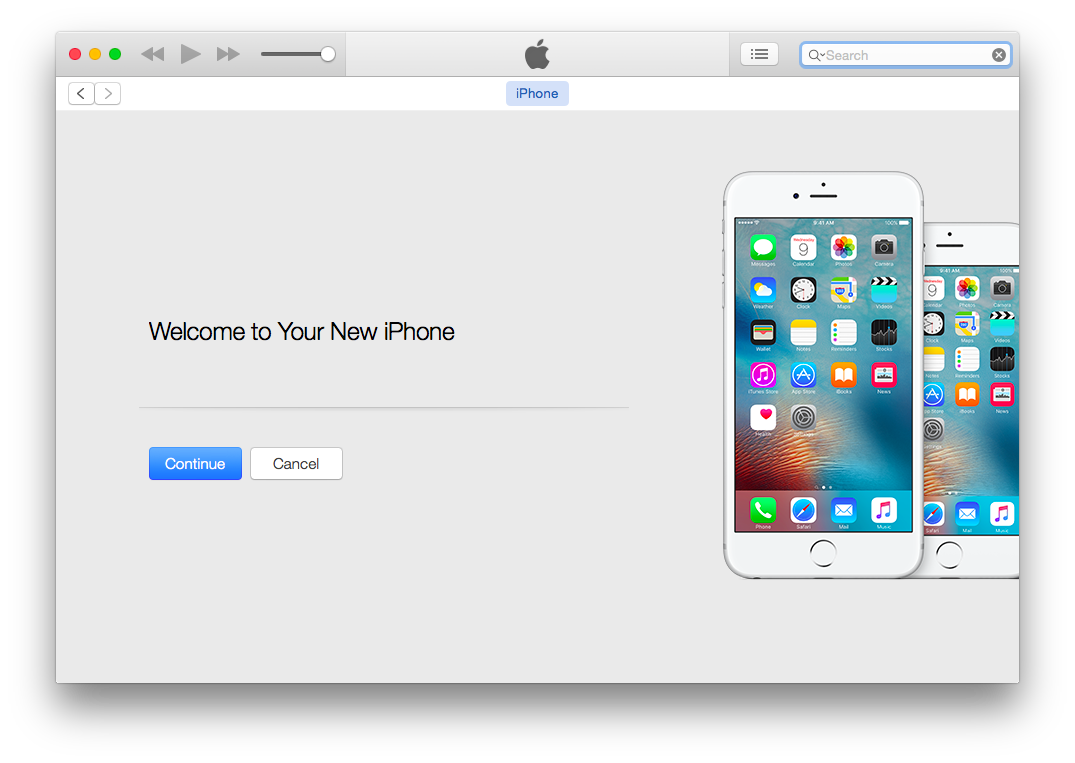Click the front iPhone illustration

coord(823,375)
